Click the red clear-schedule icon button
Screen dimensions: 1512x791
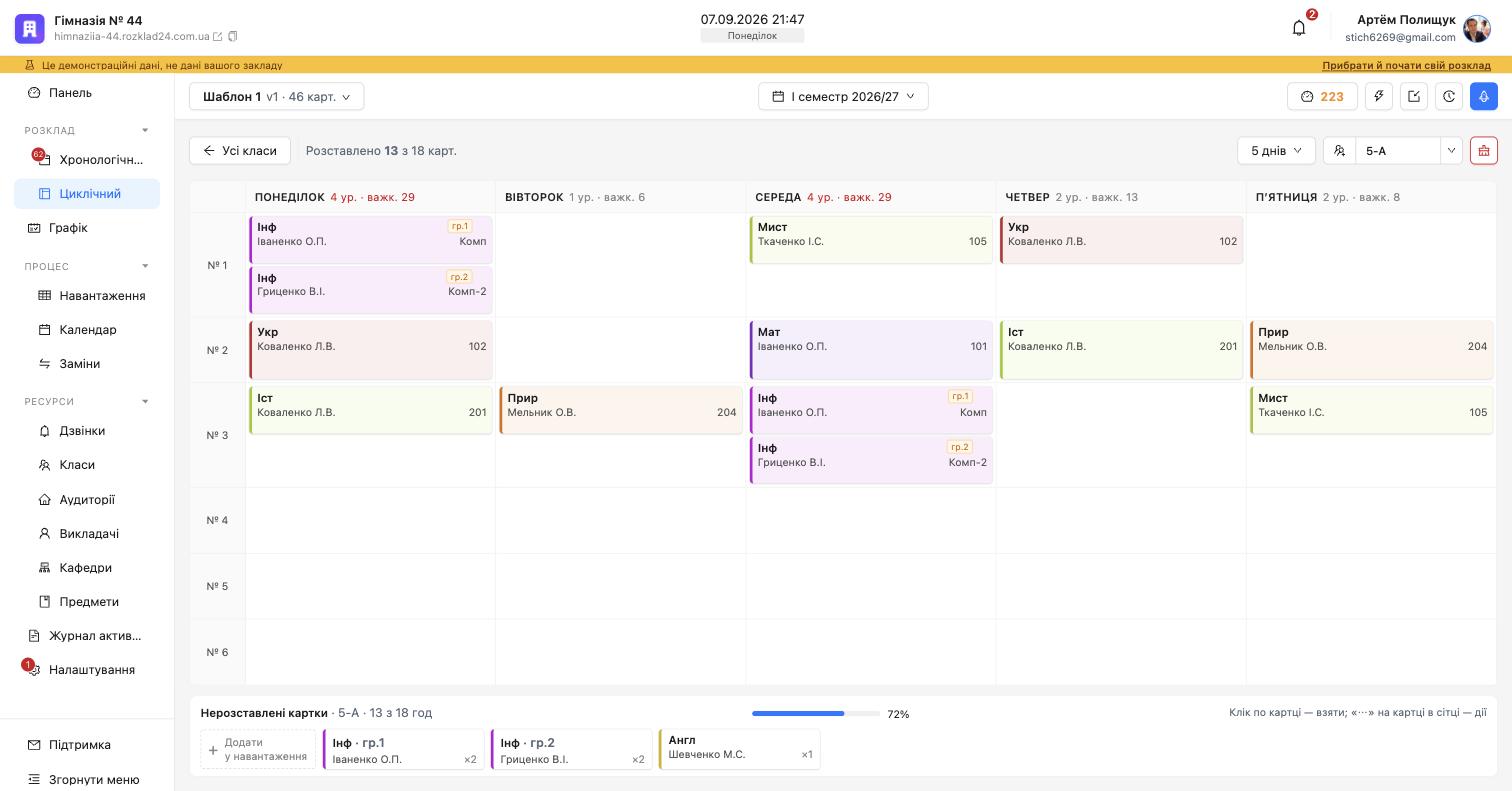[1484, 151]
